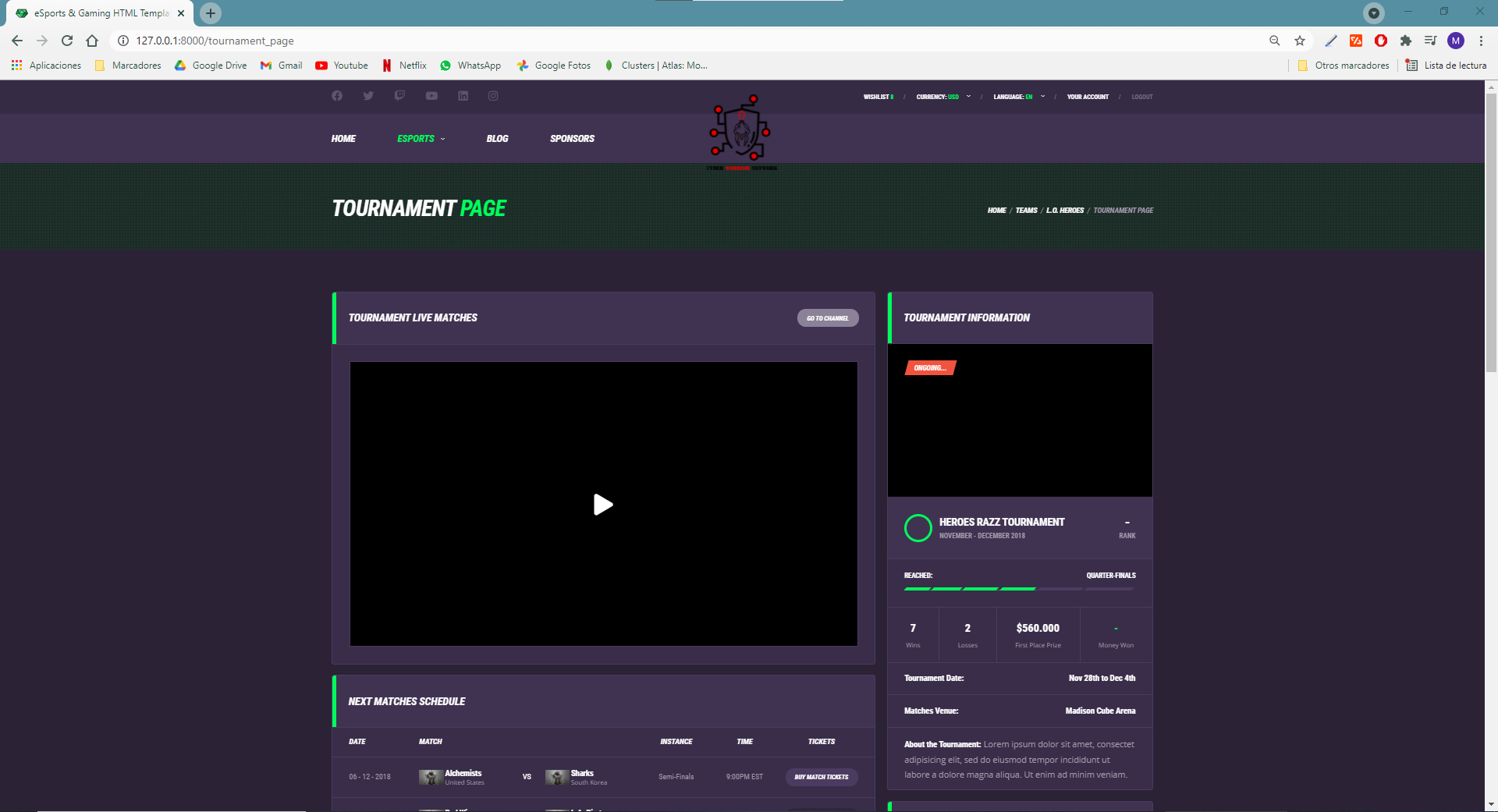The width and height of the screenshot is (1498, 812).
Task: Open the Teams breadcrumb link
Action: coord(1026,211)
